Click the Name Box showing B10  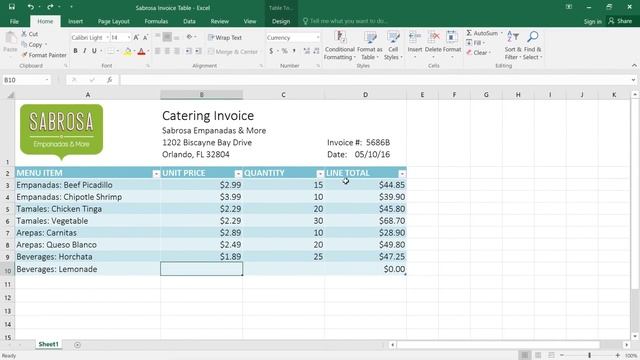pos(26,80)
